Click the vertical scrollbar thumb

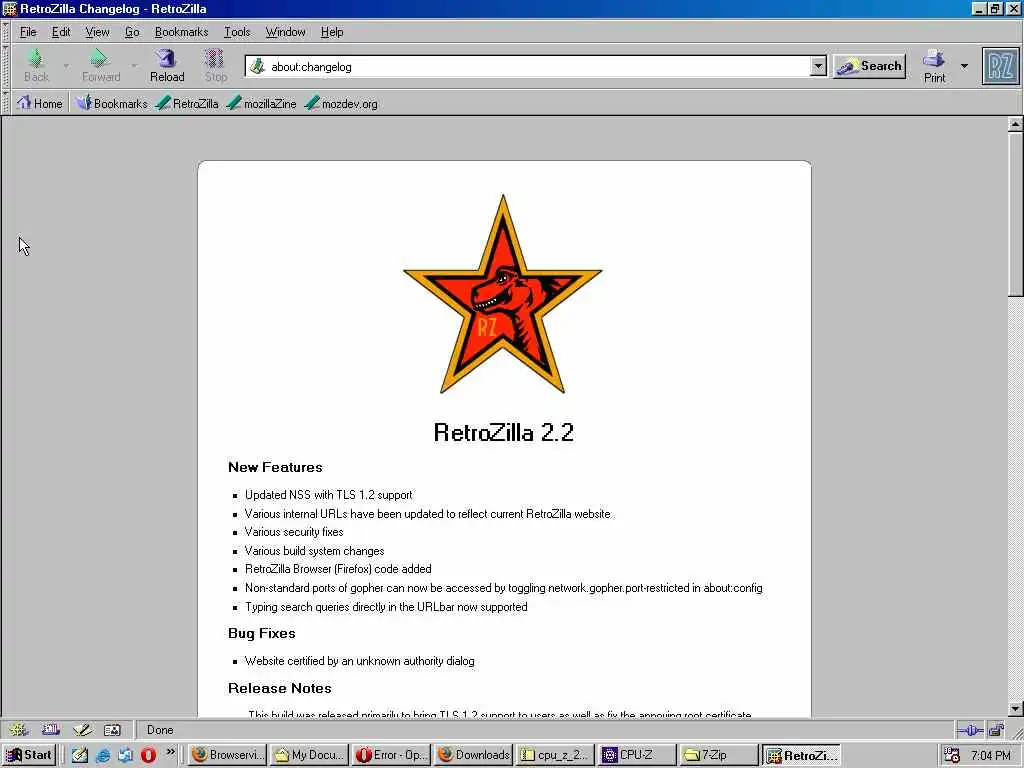1015,214
